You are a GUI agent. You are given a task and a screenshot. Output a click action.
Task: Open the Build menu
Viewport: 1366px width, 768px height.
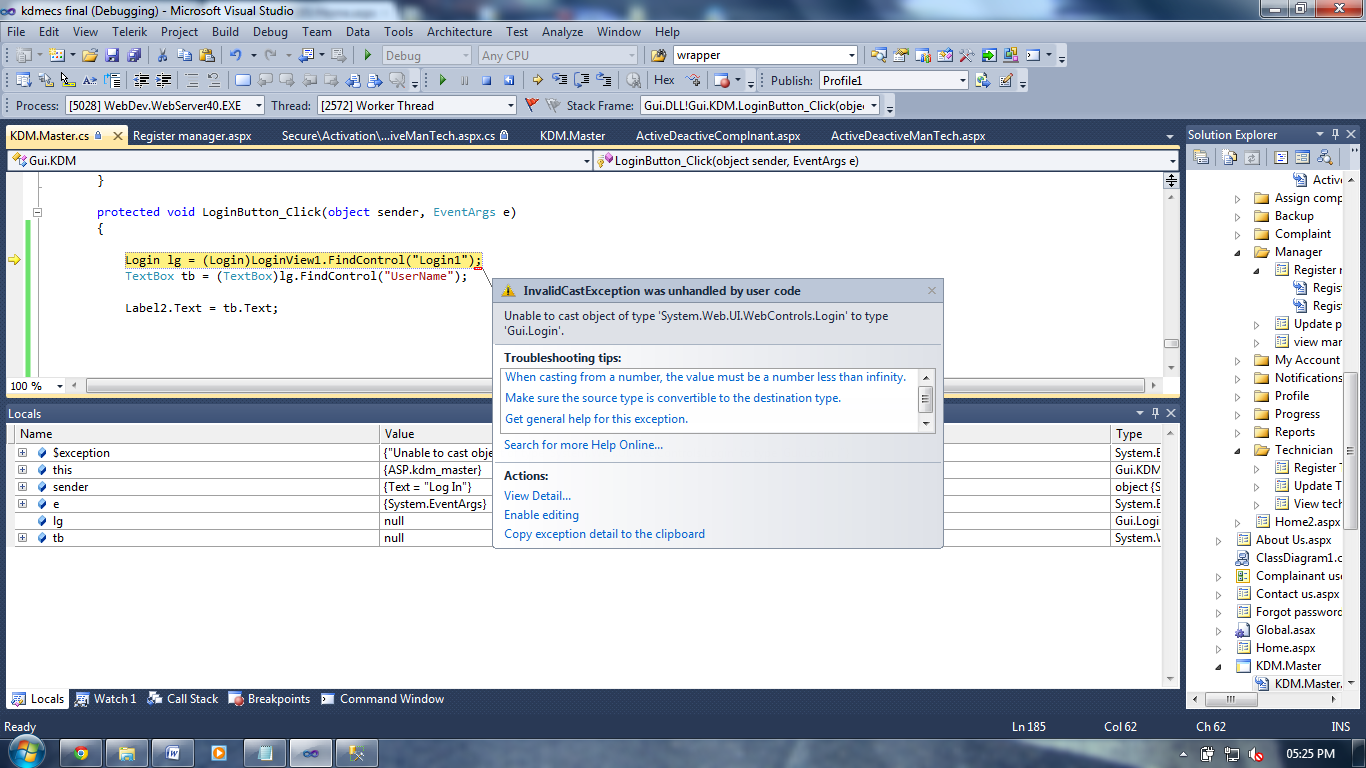226,32
